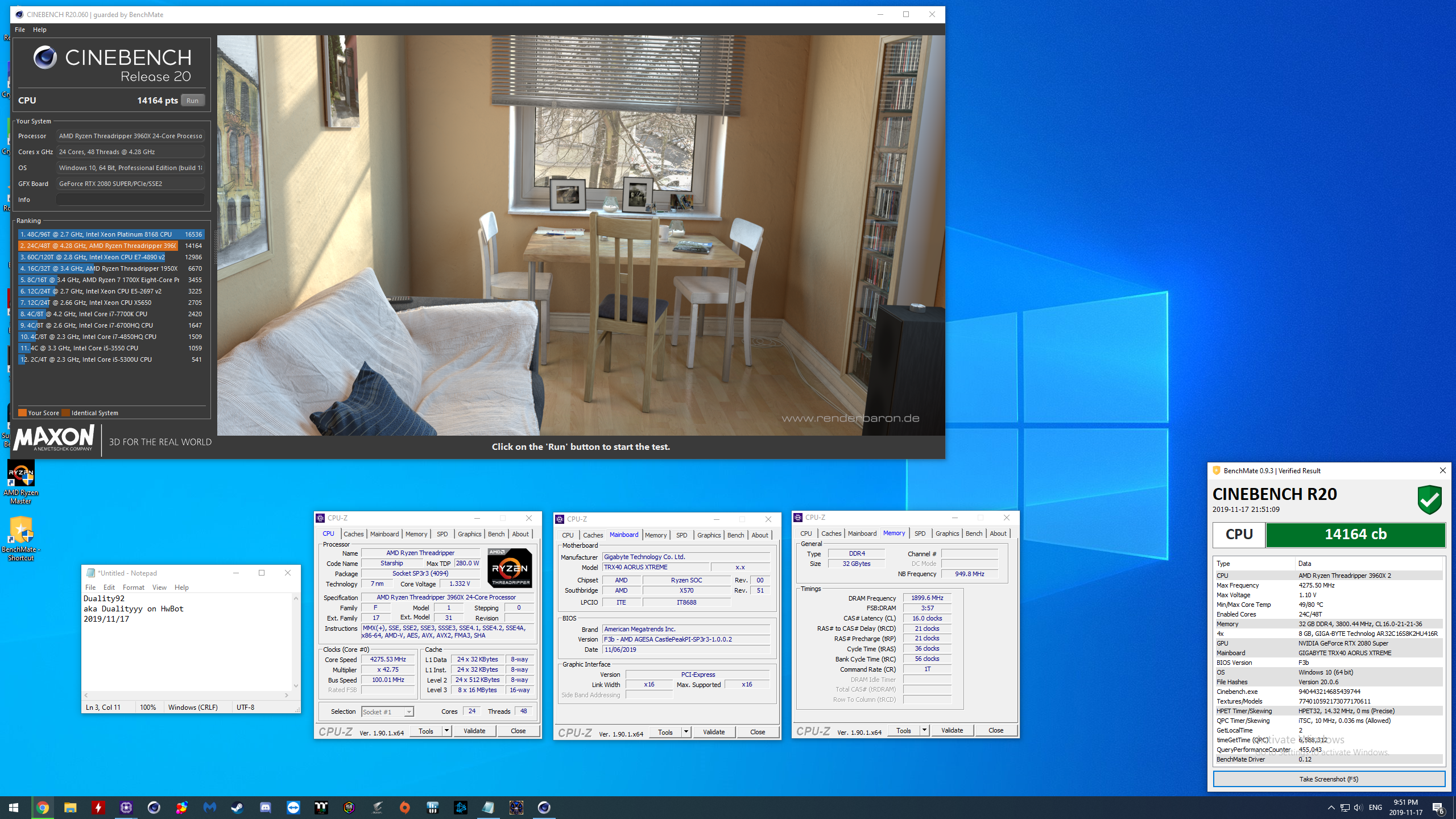
Task: Click the GFX Board field value
Action: click(130, 184)
